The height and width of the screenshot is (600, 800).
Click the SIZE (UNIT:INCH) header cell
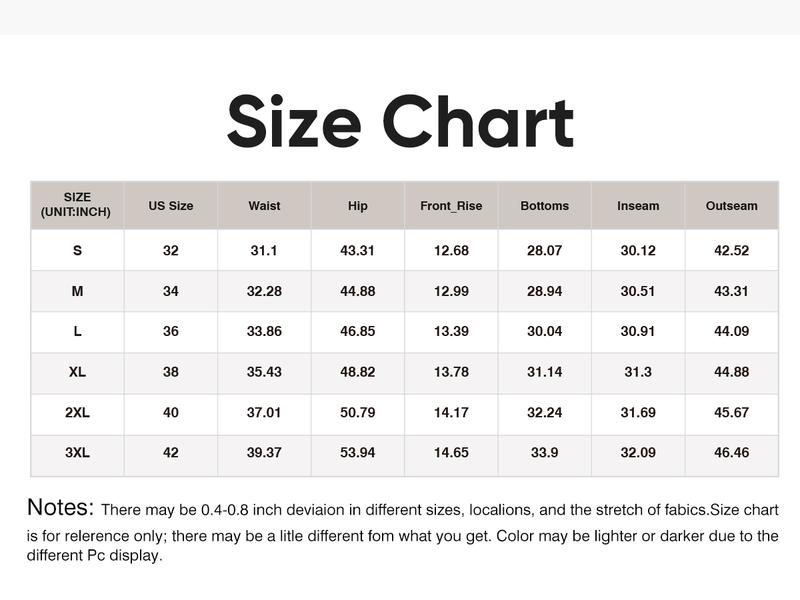pyautogui.click(x=77, y=205)
